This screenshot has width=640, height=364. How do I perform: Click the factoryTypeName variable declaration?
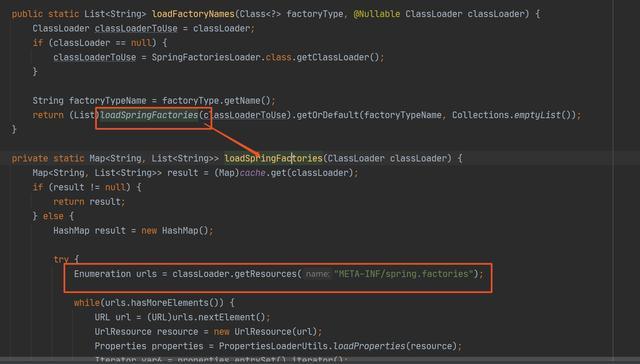[x=107, y=100]
